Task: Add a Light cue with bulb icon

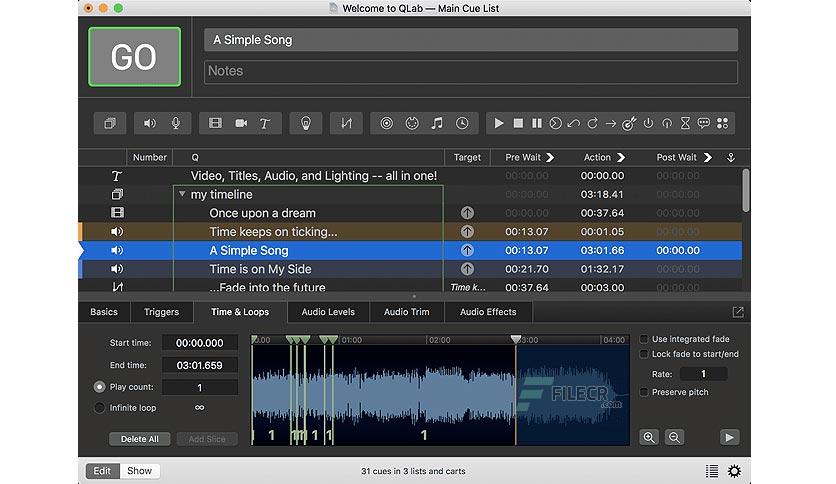Action: pyautogui.click(x=306, y=124)
